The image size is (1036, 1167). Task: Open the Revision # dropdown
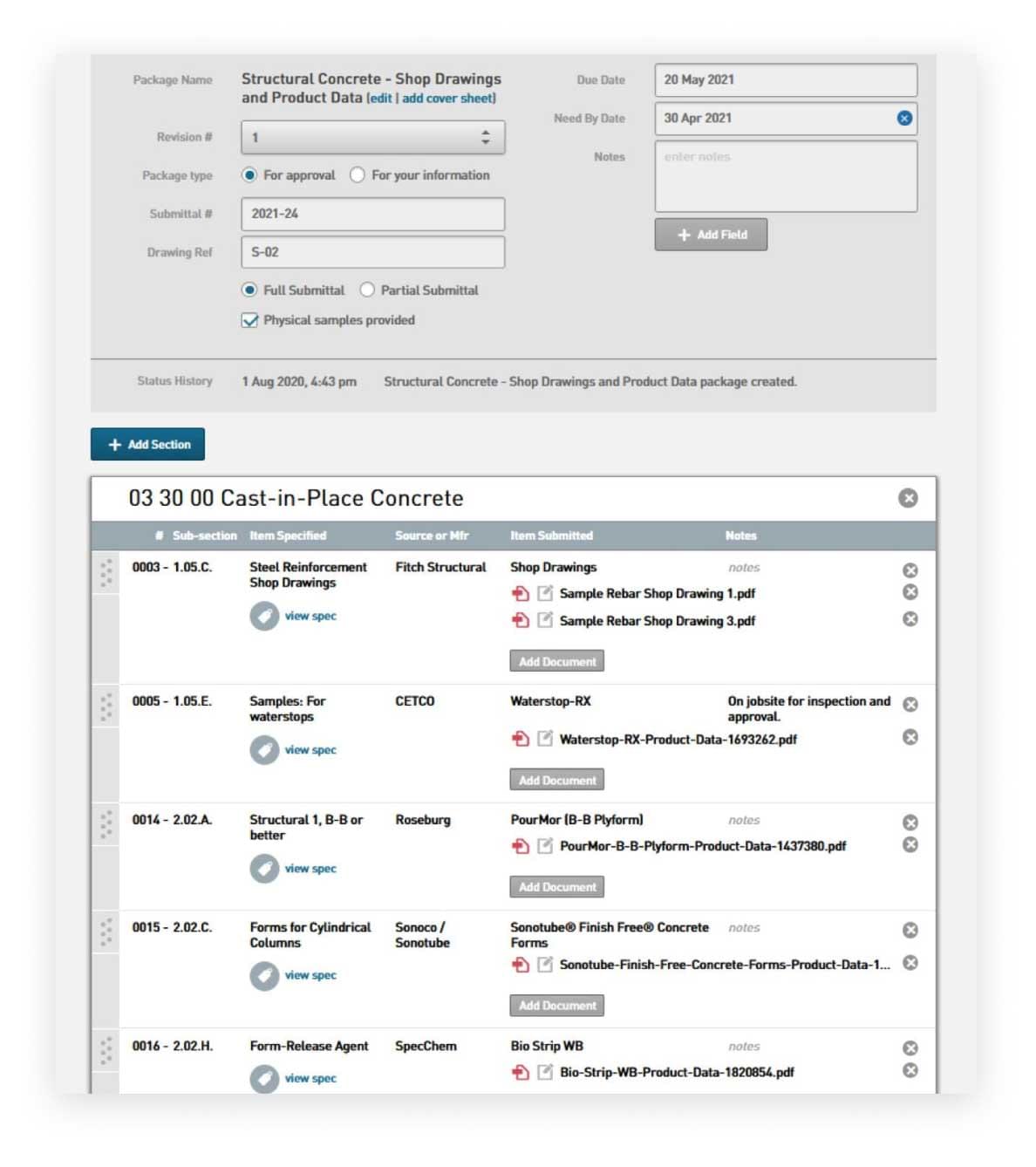coord(372,137)
